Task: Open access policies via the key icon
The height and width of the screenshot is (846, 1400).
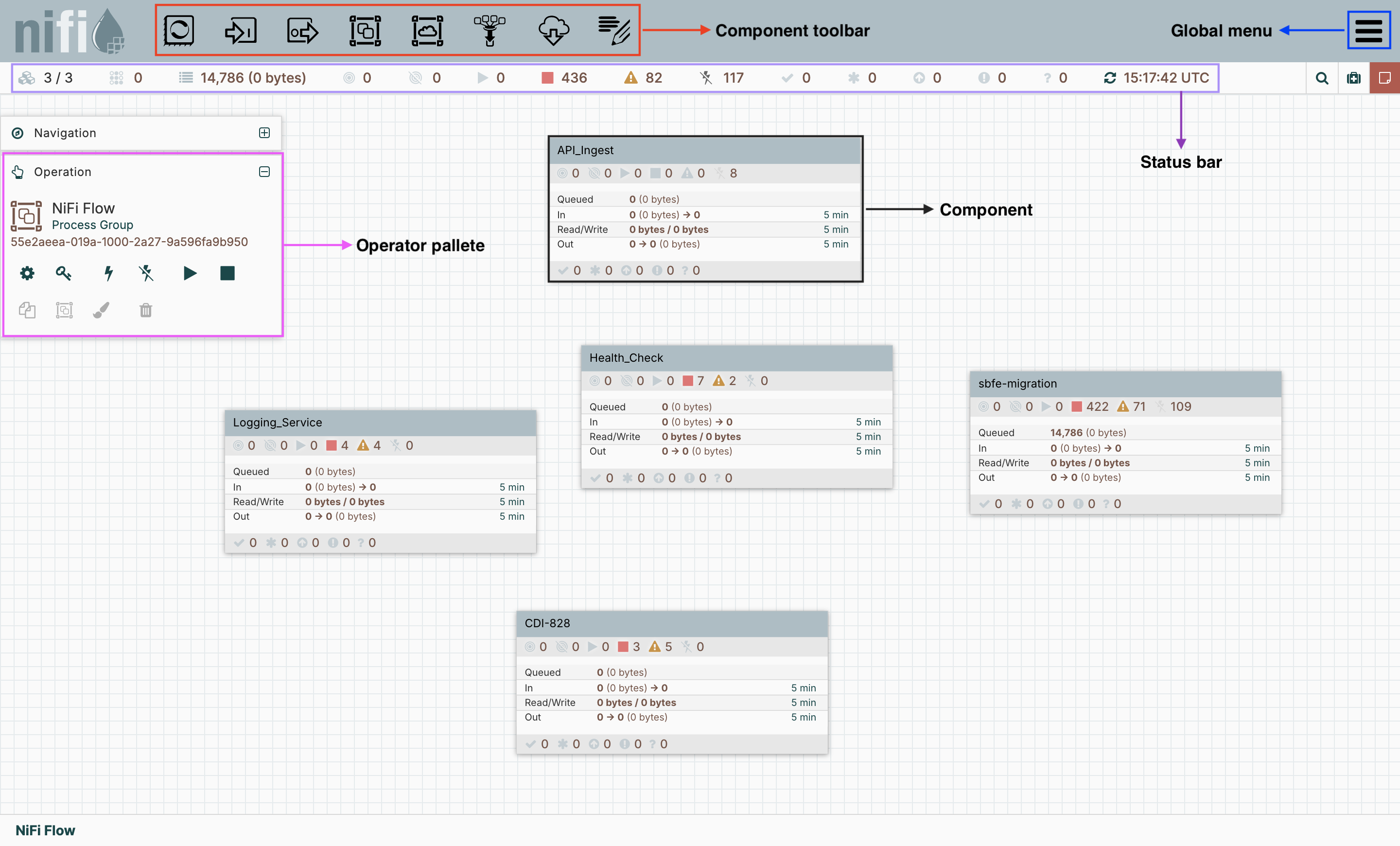Action: [x=63, y=273]
